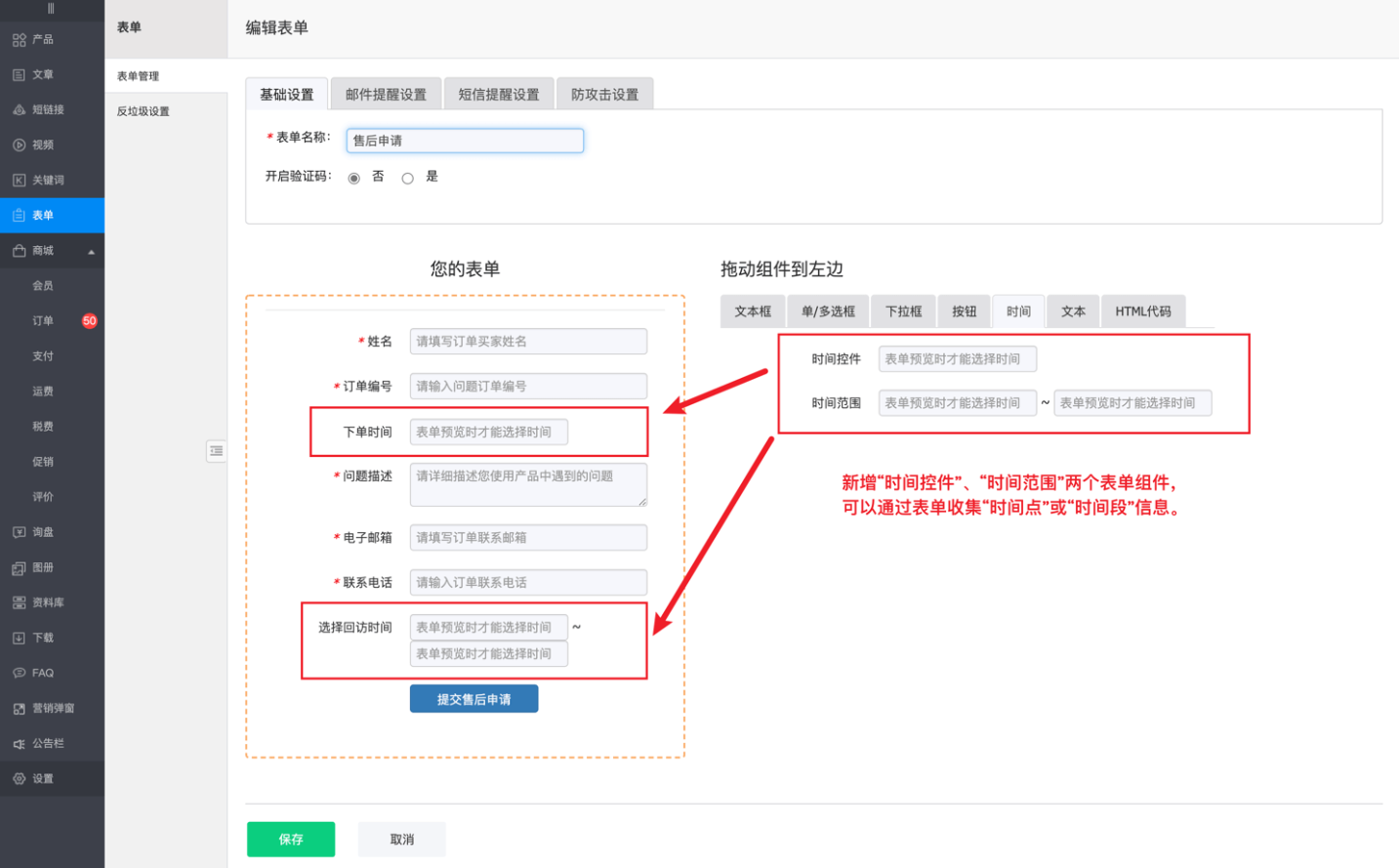Viewport: 1399px width, 868px height.
Task: Open the 询盘 sidebar icon
Action: point(19,533)
